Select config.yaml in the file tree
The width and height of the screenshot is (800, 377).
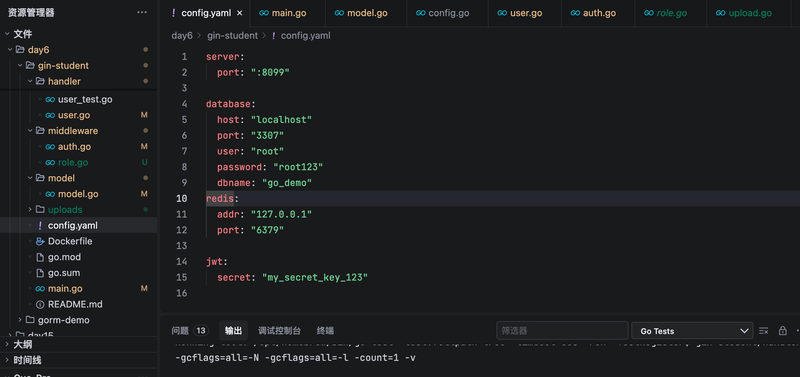(x=73, y=225)
